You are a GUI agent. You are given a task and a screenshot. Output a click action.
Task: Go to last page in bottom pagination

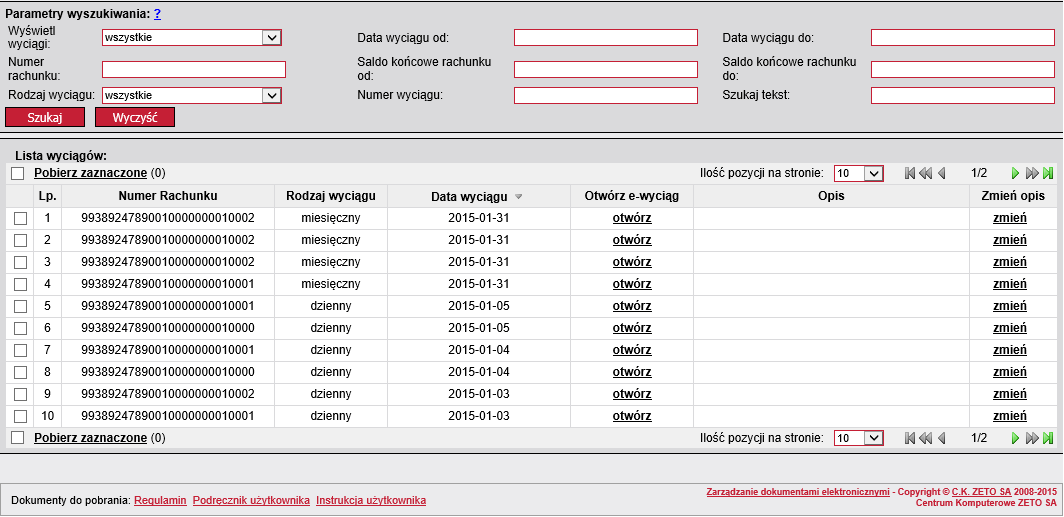pyautogui.click(x=1048, y=438)
